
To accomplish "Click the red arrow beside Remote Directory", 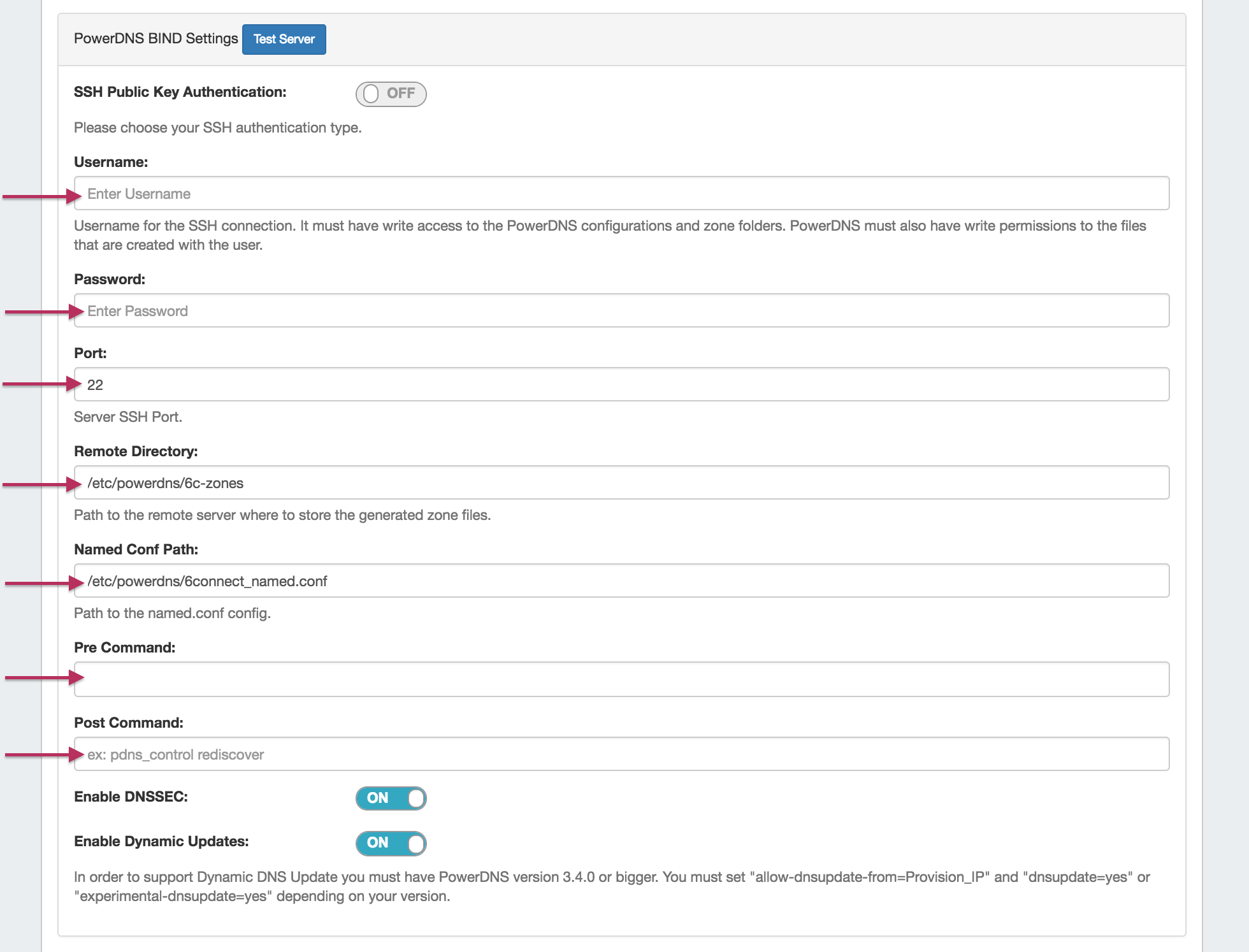I will click(x=42, y=484).
